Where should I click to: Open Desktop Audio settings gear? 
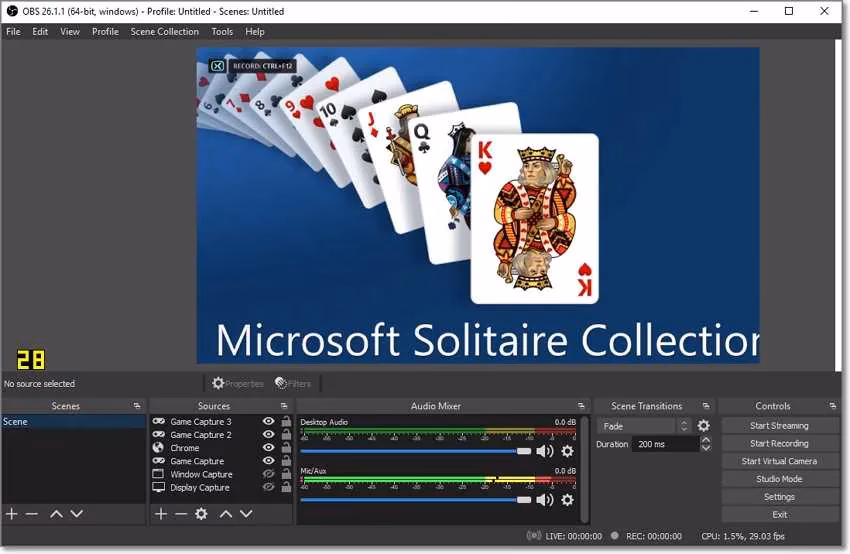point(567,451)
